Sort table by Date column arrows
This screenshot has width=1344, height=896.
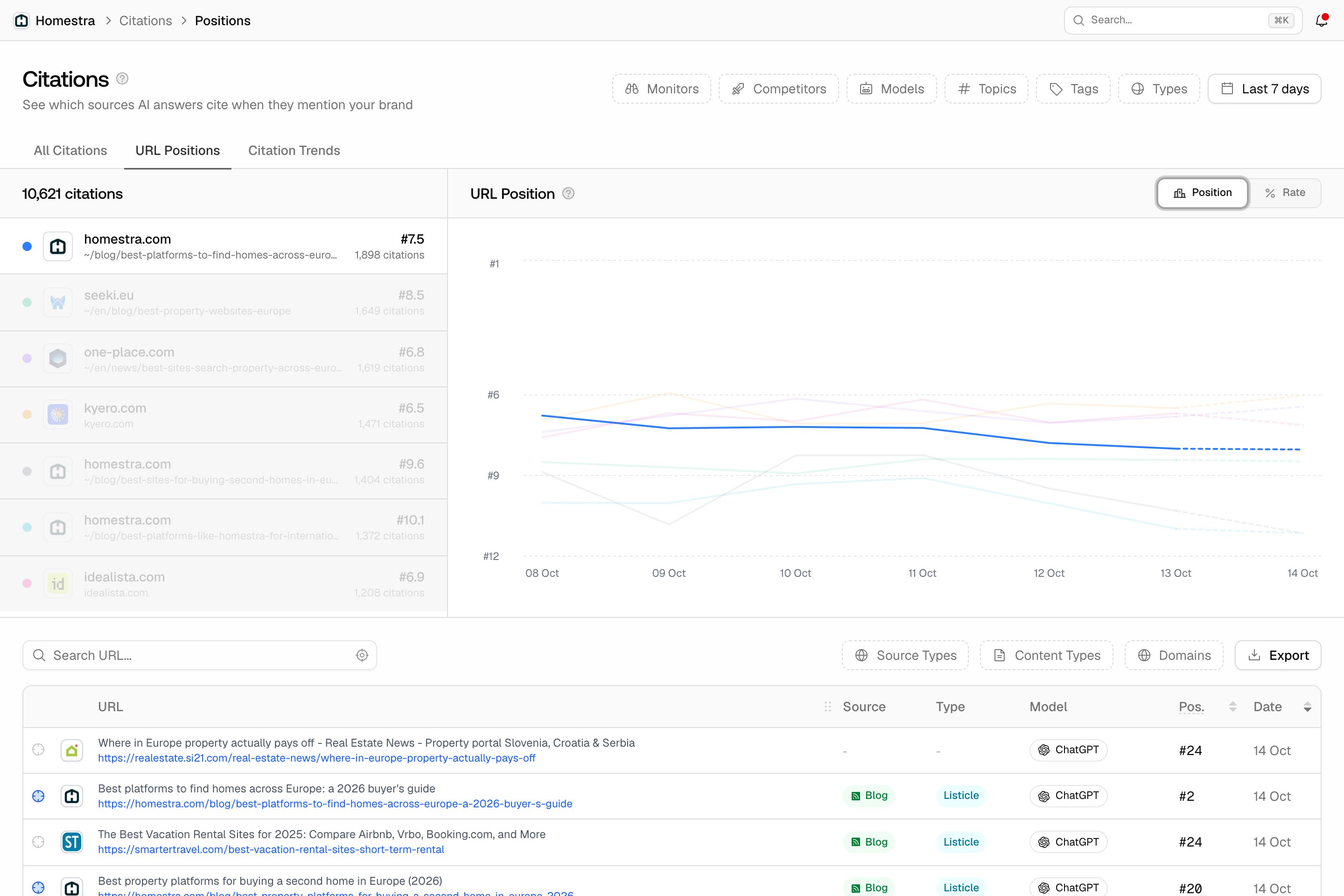pyautogui.click(x=1308, y=707)
